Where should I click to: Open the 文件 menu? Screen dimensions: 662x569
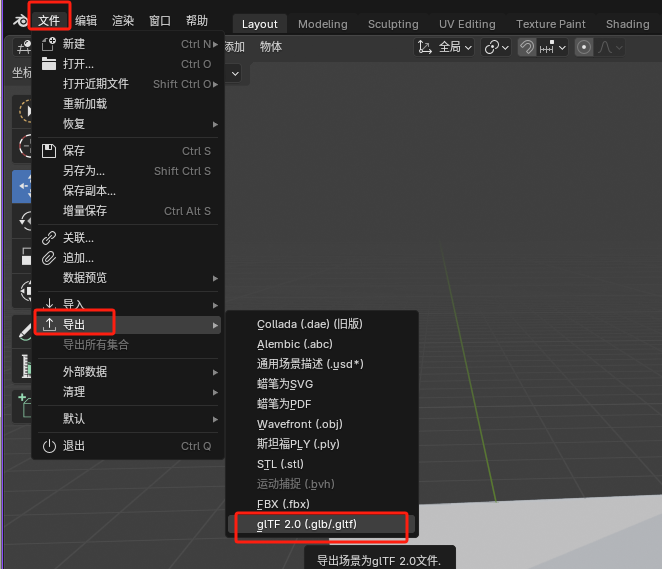pos(49,20)
